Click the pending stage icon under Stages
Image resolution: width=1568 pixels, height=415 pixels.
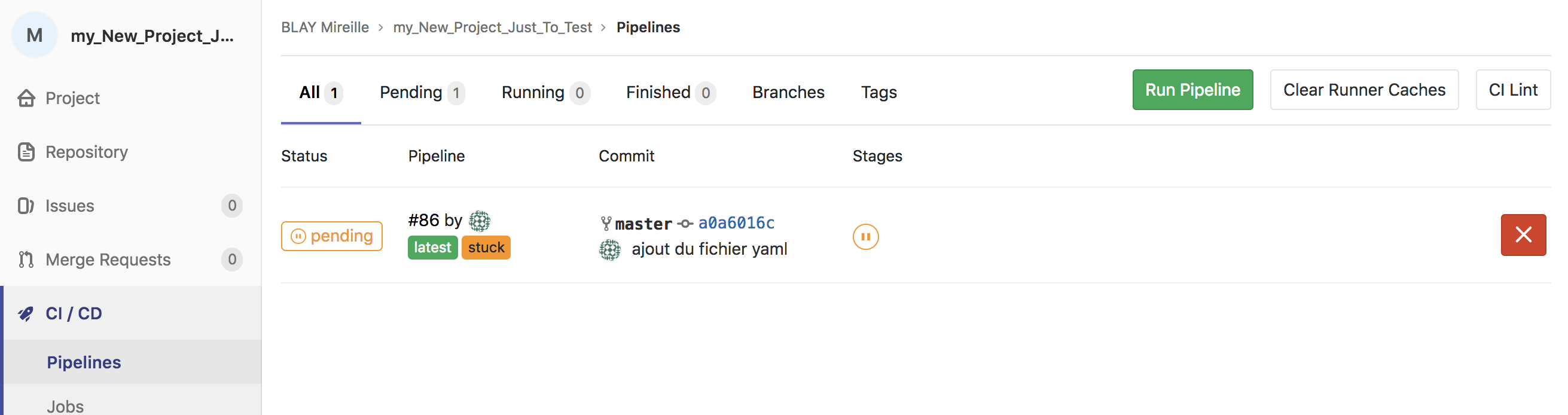point(865,237)
